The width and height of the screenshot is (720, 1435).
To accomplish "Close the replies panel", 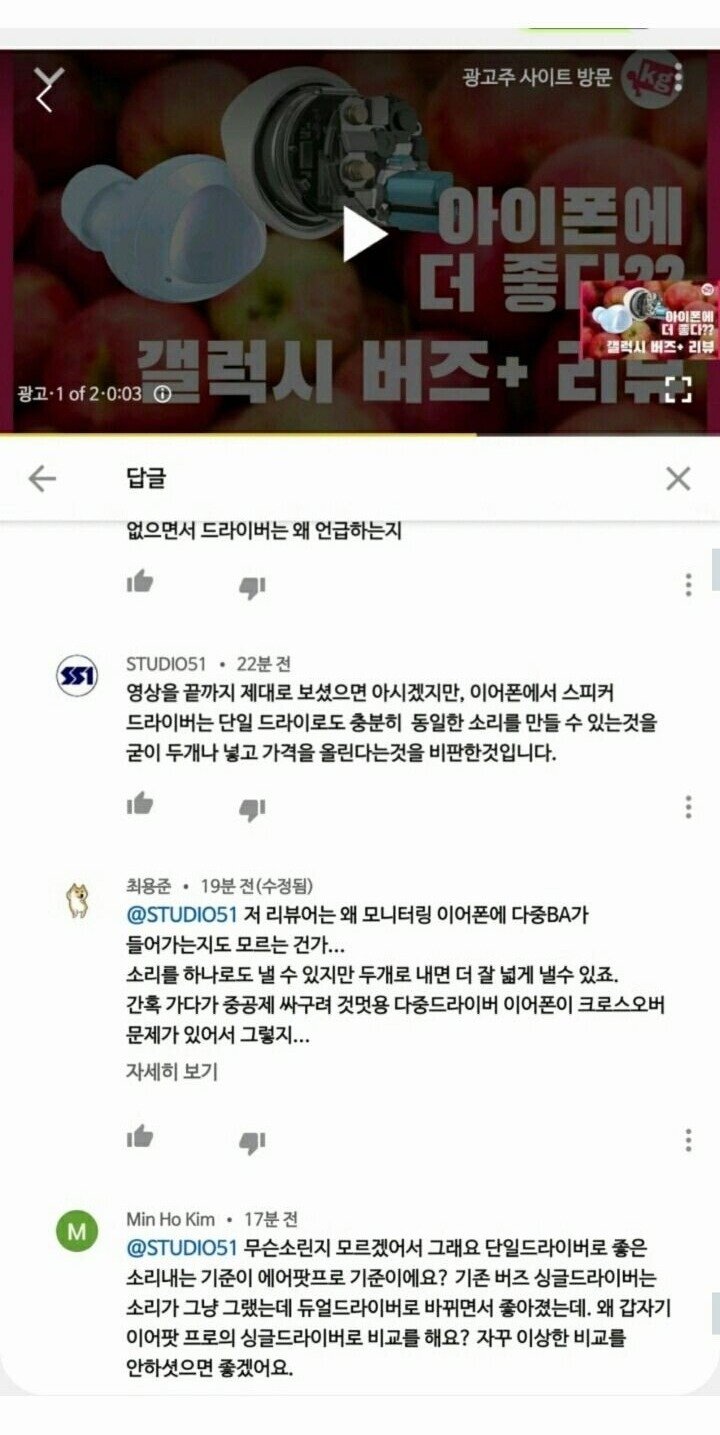I will tap(678, 479).
